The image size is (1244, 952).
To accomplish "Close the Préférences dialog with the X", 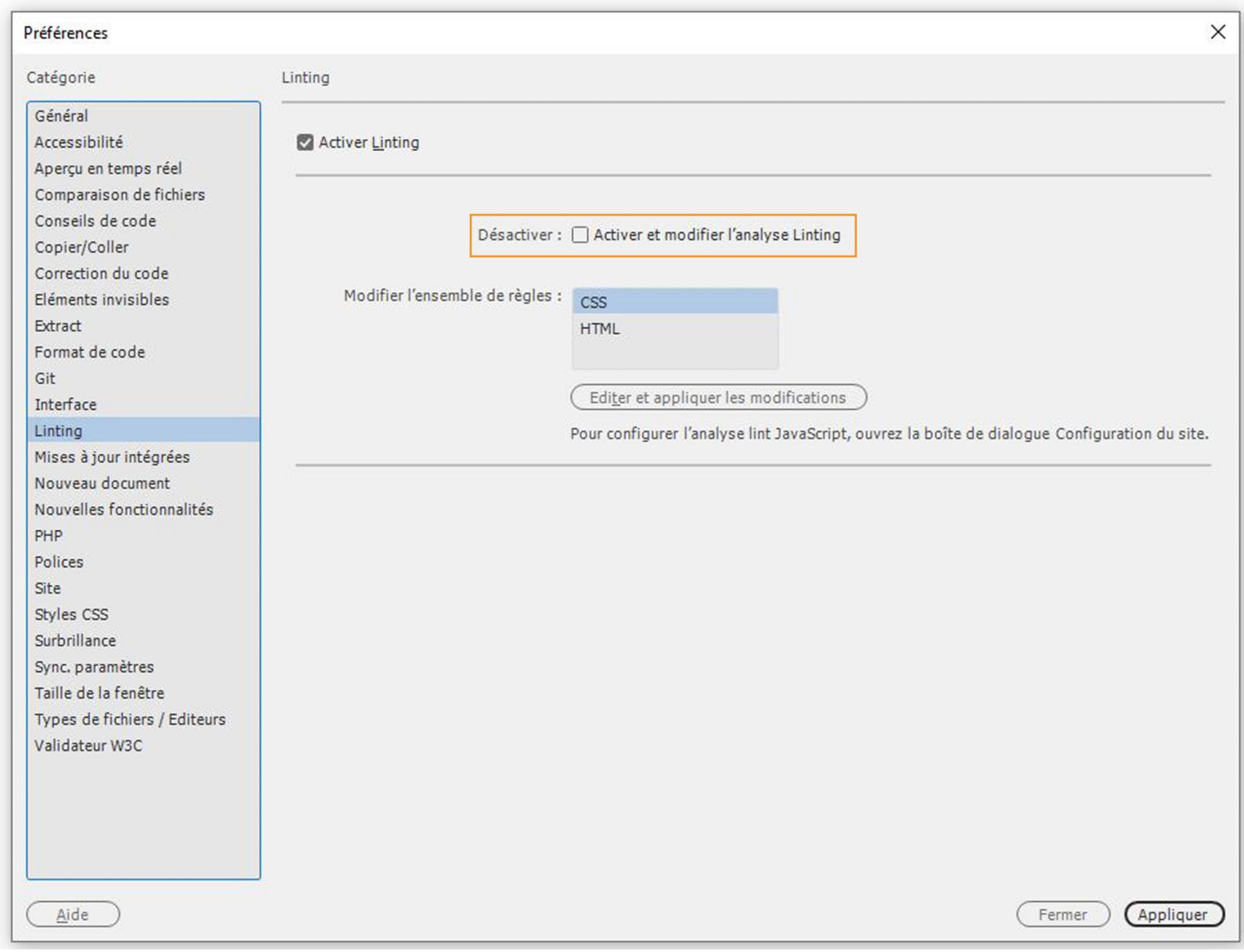I will click(1217, 32).
